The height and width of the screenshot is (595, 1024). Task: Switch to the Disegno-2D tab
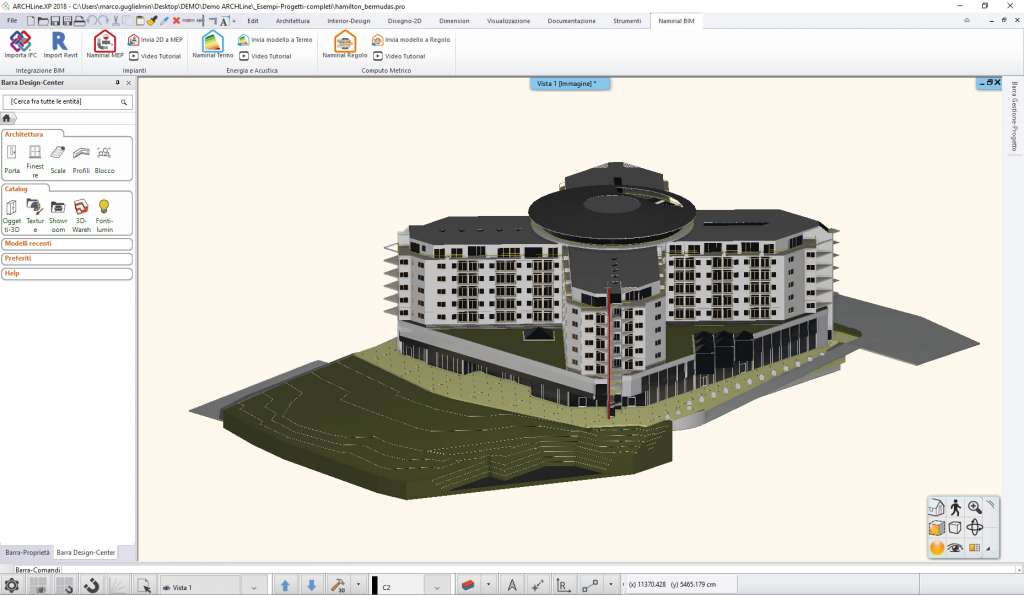coord(404,21)
